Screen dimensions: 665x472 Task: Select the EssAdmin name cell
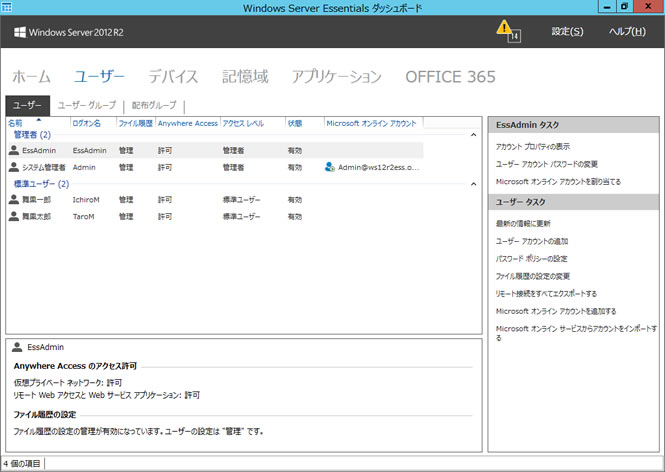click(39, 151)
